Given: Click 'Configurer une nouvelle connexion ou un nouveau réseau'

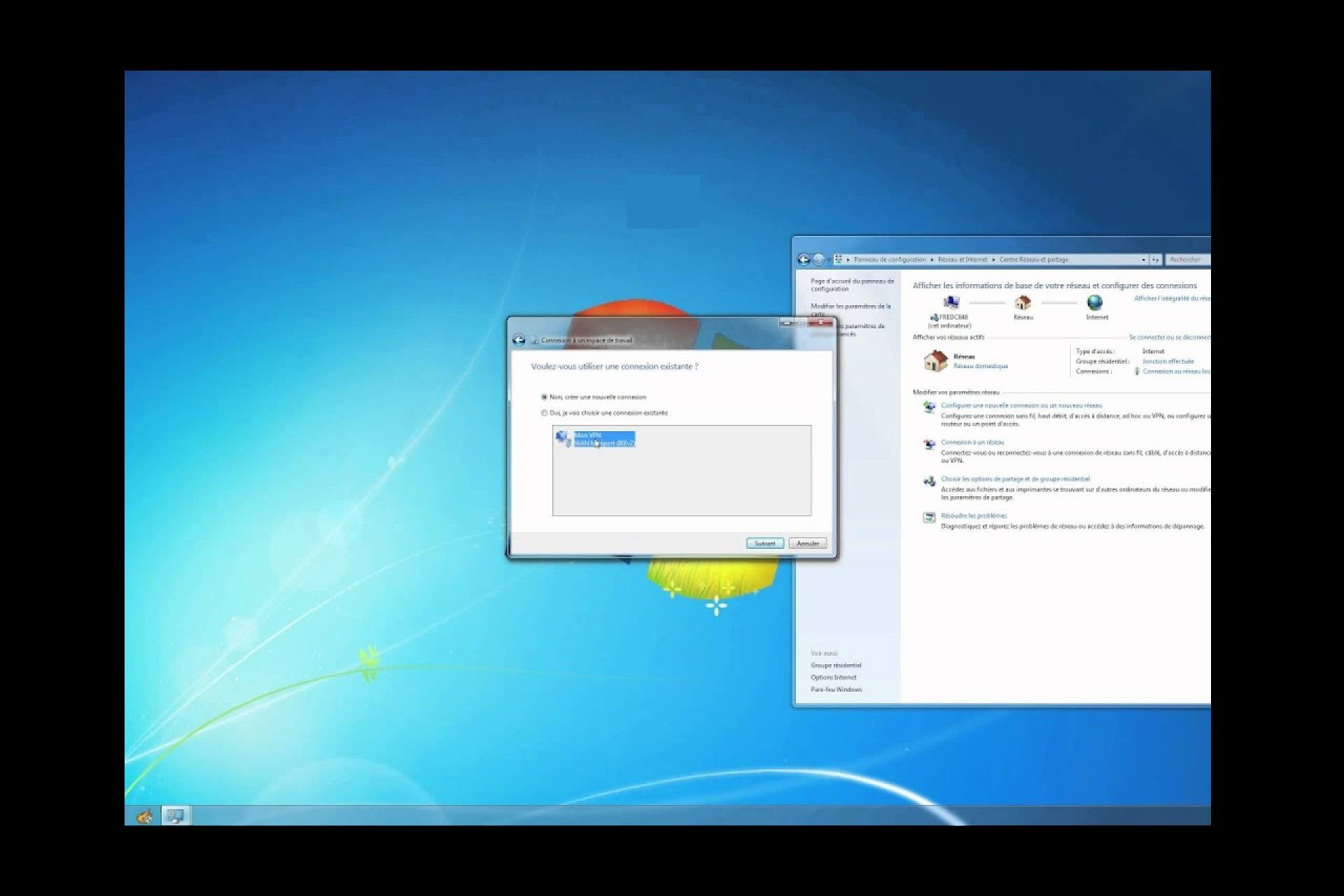Looking at the screenshot, I should coord(1021,405).
